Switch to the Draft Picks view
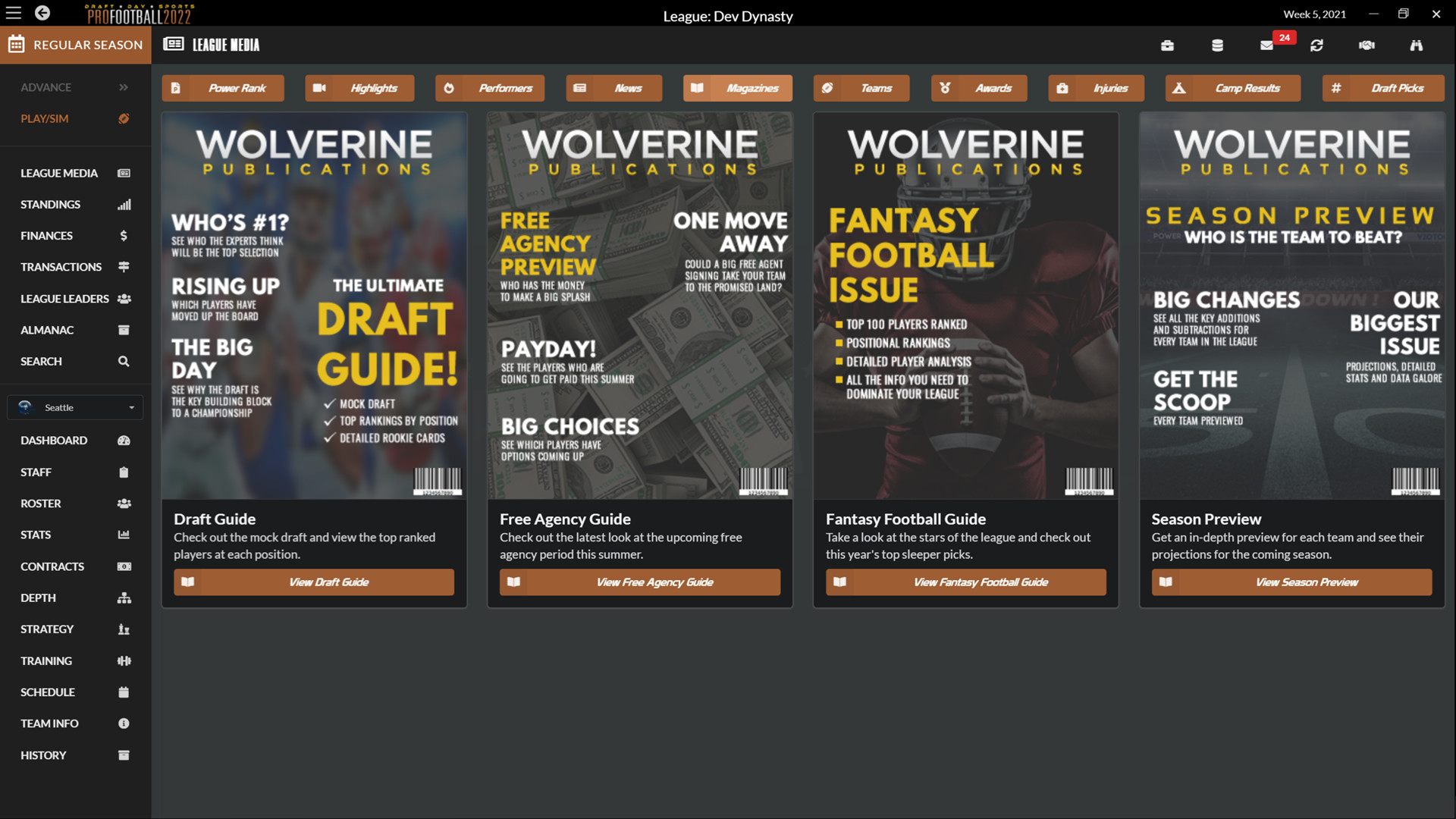This screenshot has height=819, width=1456. pyautogui.click(x=1383, y=88)
